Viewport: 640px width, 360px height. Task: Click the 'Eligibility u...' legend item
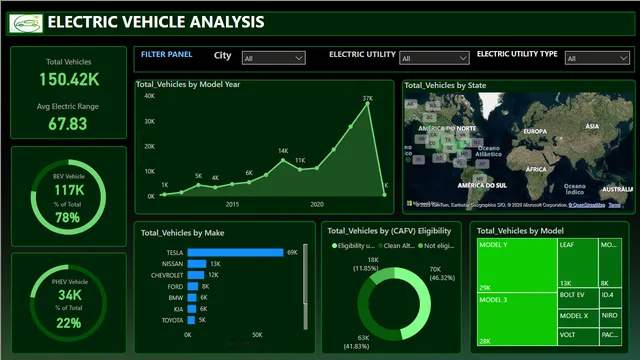[x=353, y=246]
